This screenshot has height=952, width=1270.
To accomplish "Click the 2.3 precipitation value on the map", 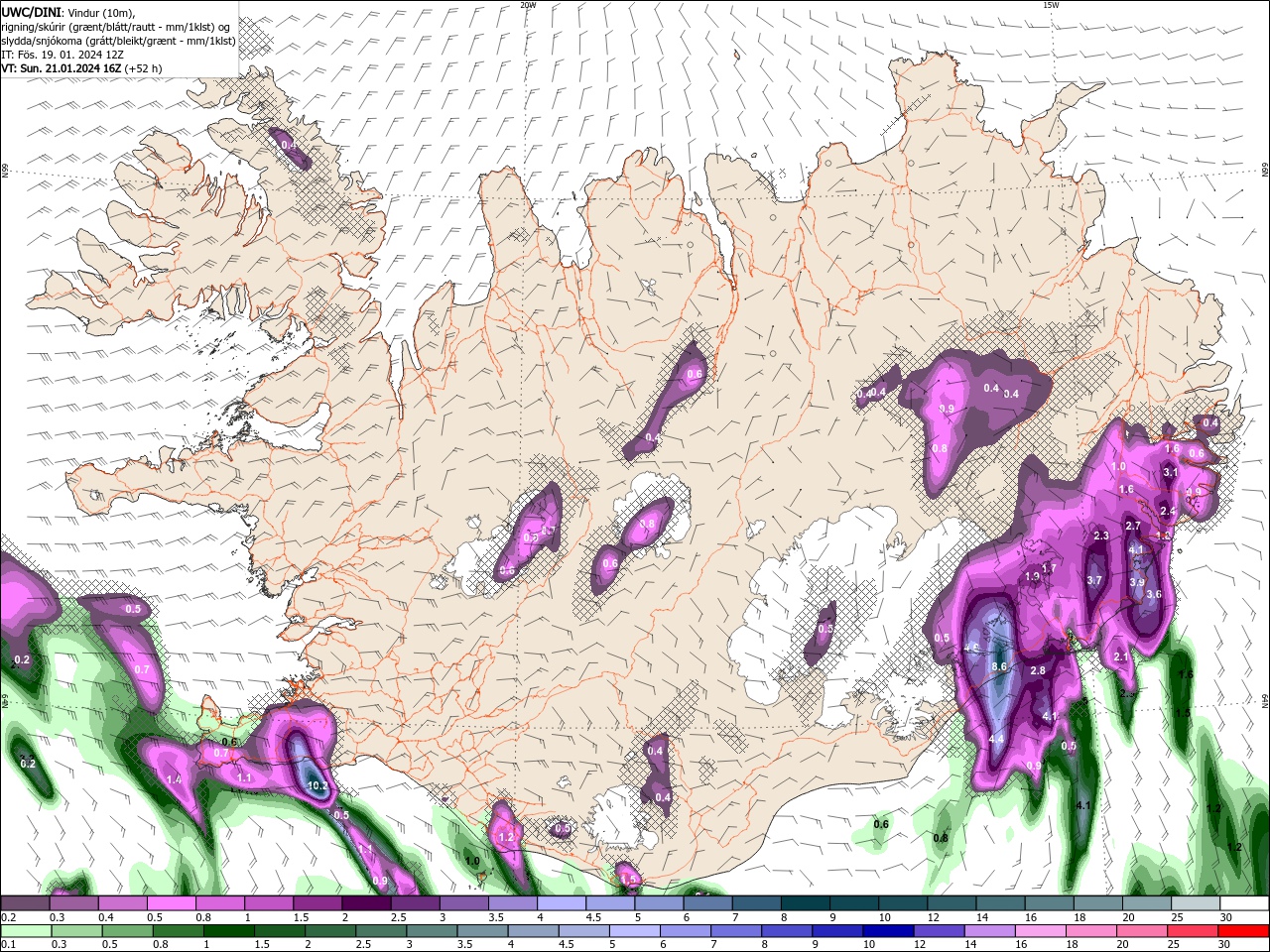I will tap(1100, 536).
